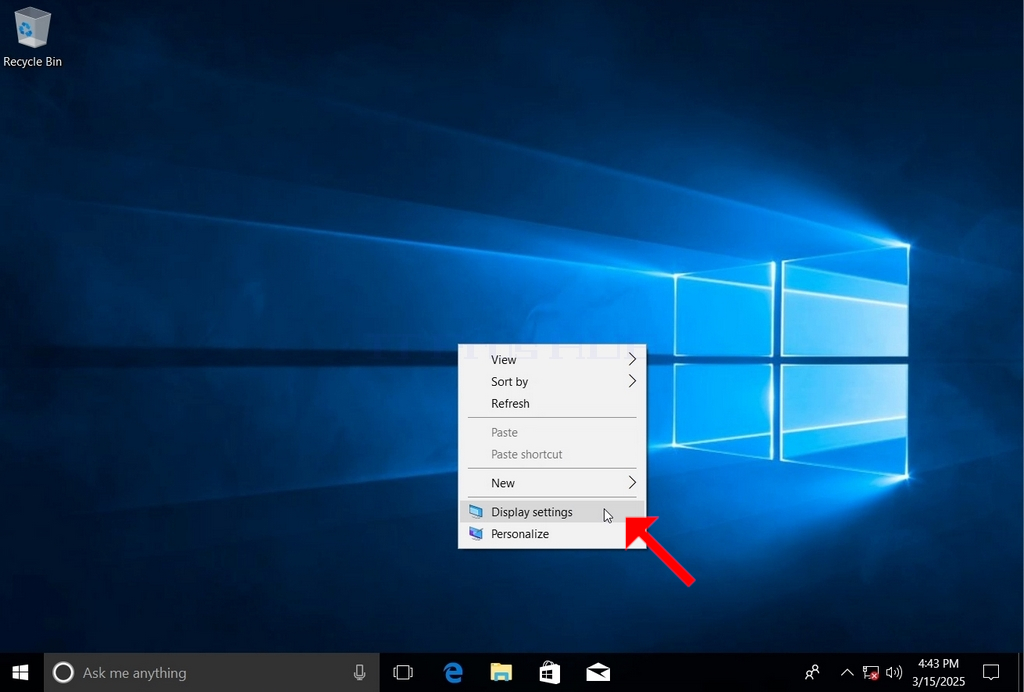Screen dimensions: 1024x692
Task: Open the Mail app from taskbar
Action: 598,672
